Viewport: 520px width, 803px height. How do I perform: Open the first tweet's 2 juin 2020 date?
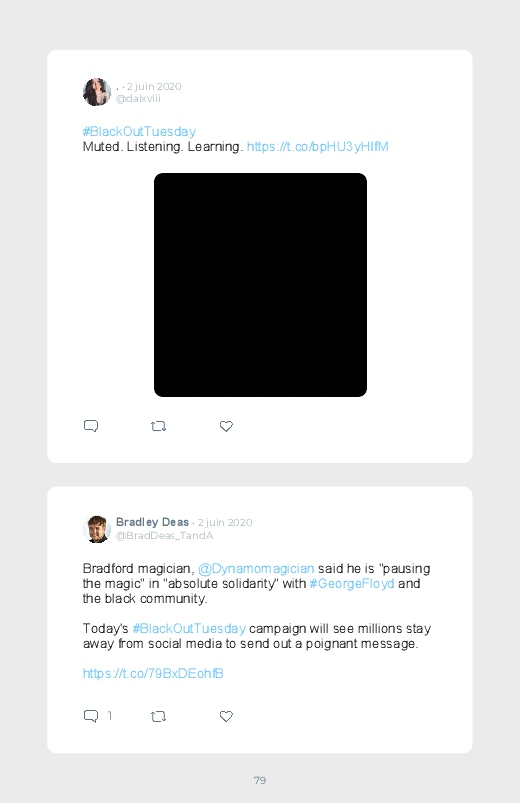point(154,86)
